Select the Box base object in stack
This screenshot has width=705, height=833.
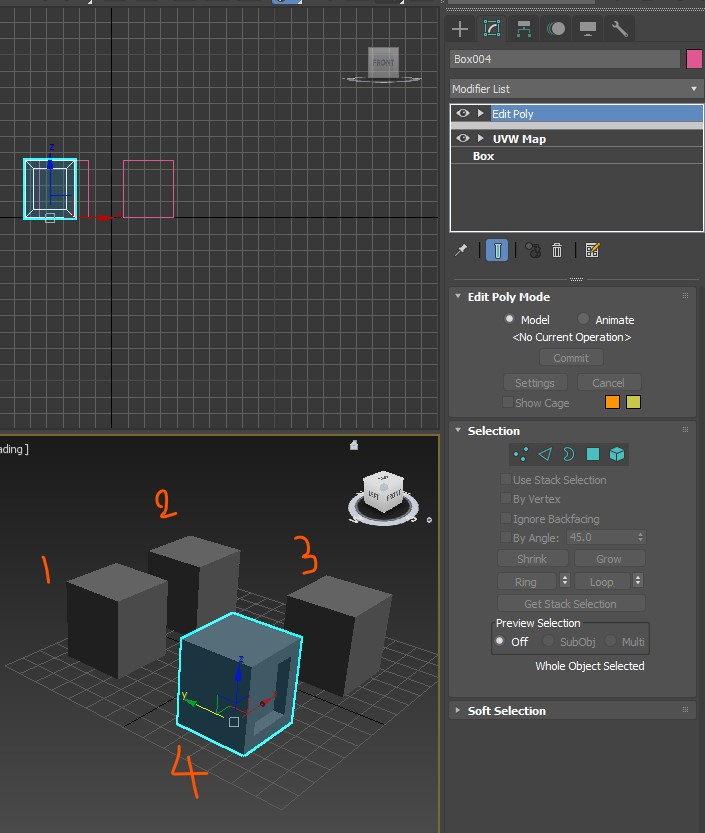pyautogui.click(x=484, y=156)
